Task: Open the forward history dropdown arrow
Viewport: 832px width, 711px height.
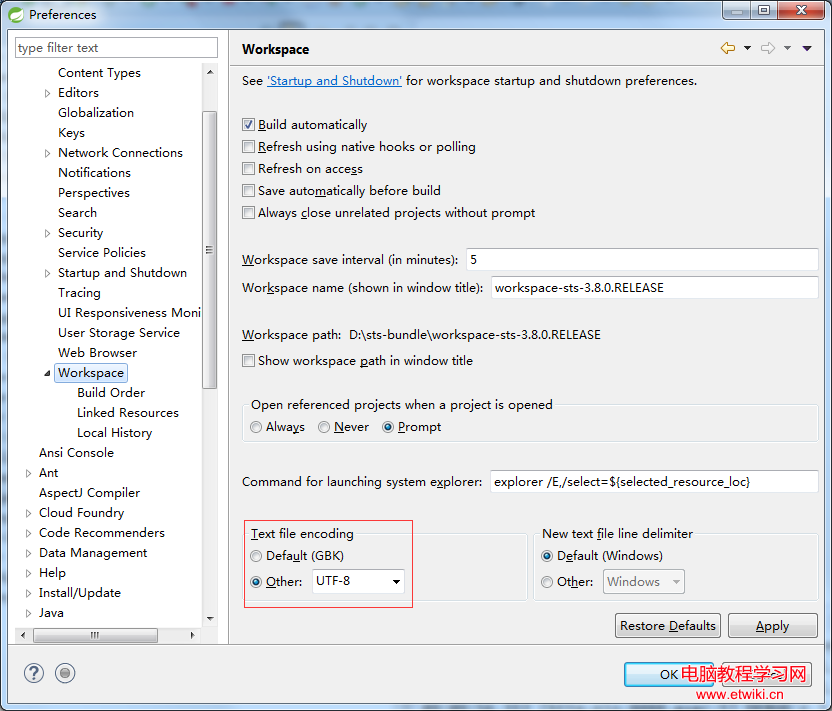Action: pos(787,48)
